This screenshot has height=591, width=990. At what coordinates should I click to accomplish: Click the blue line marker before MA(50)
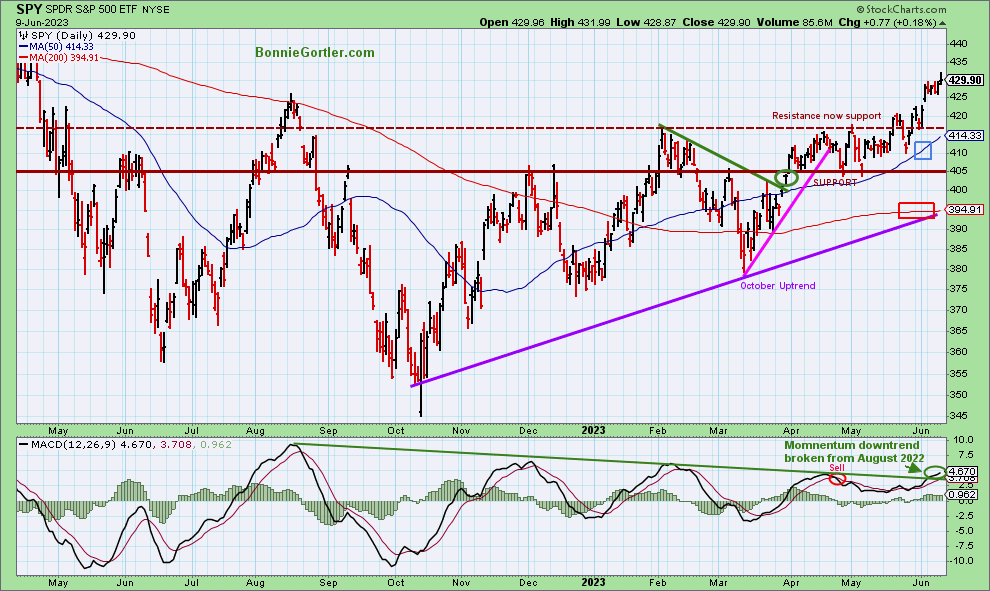point(23,47)
